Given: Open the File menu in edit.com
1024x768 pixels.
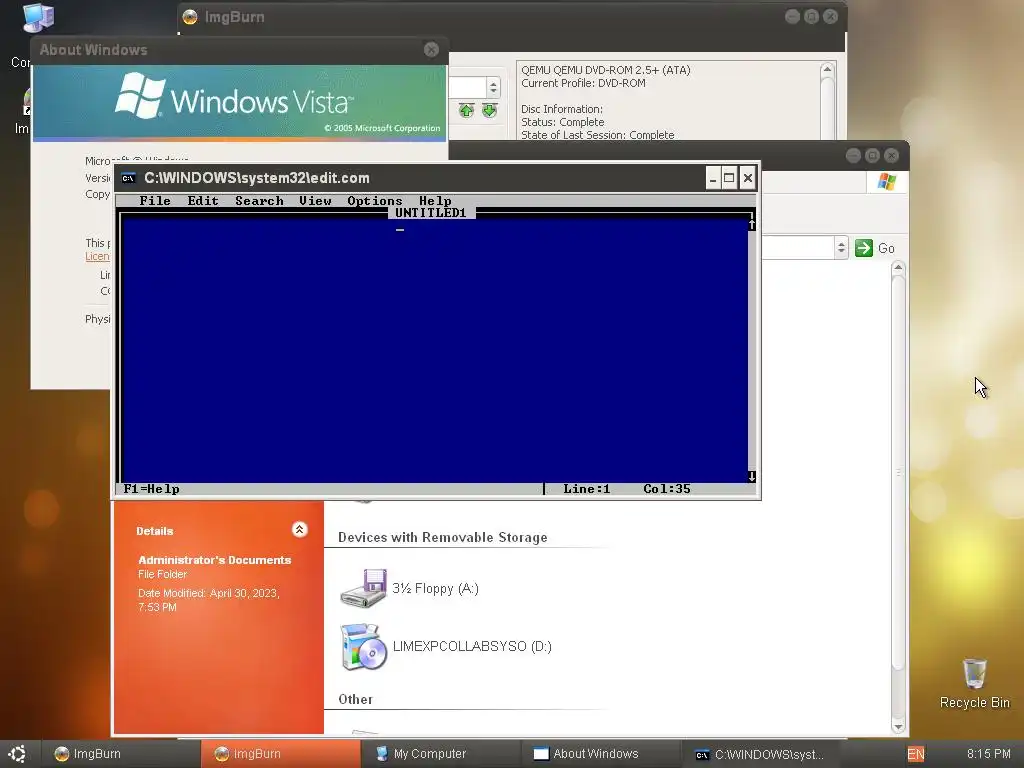Looking at the screenshot, I should [155, 200].
